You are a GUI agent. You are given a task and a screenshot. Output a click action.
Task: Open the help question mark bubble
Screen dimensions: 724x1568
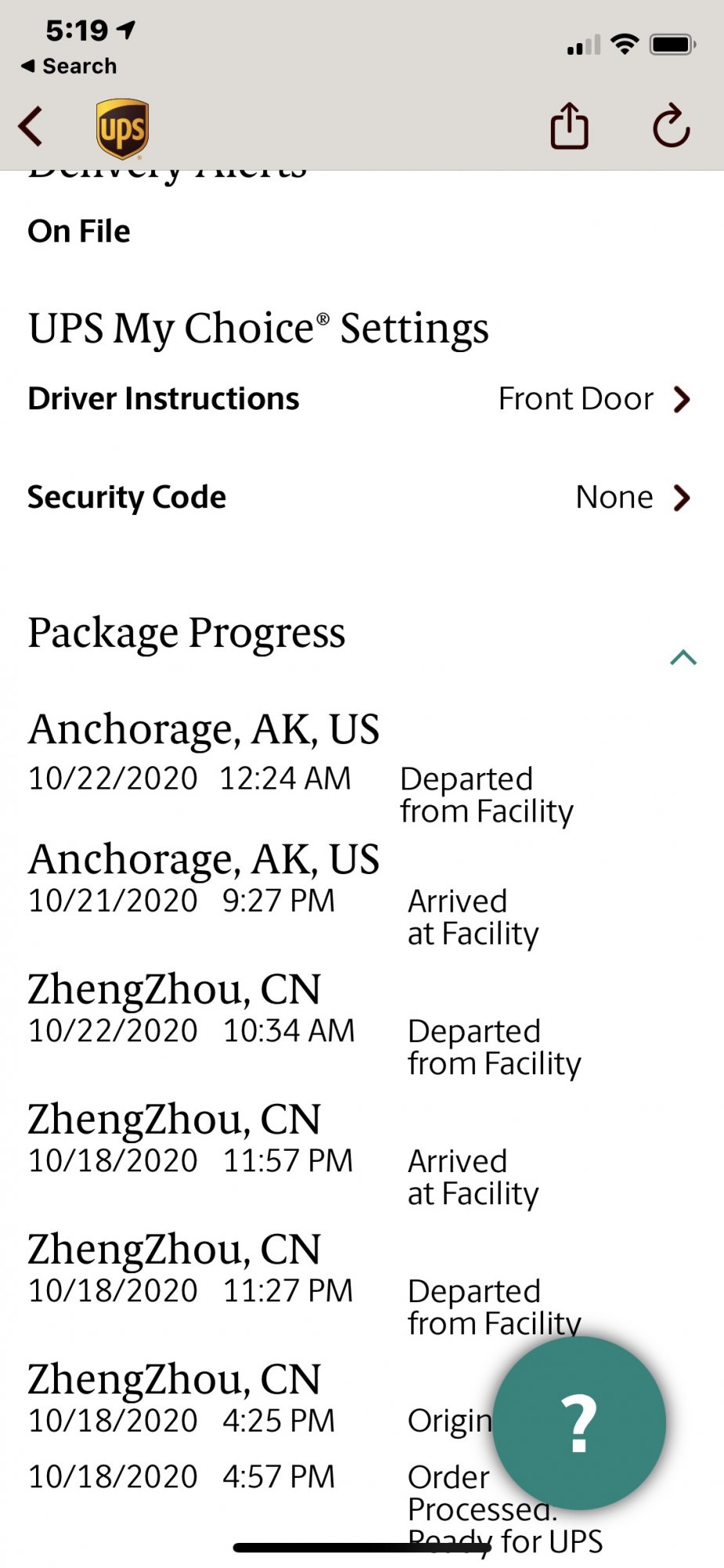(579, 1423)
